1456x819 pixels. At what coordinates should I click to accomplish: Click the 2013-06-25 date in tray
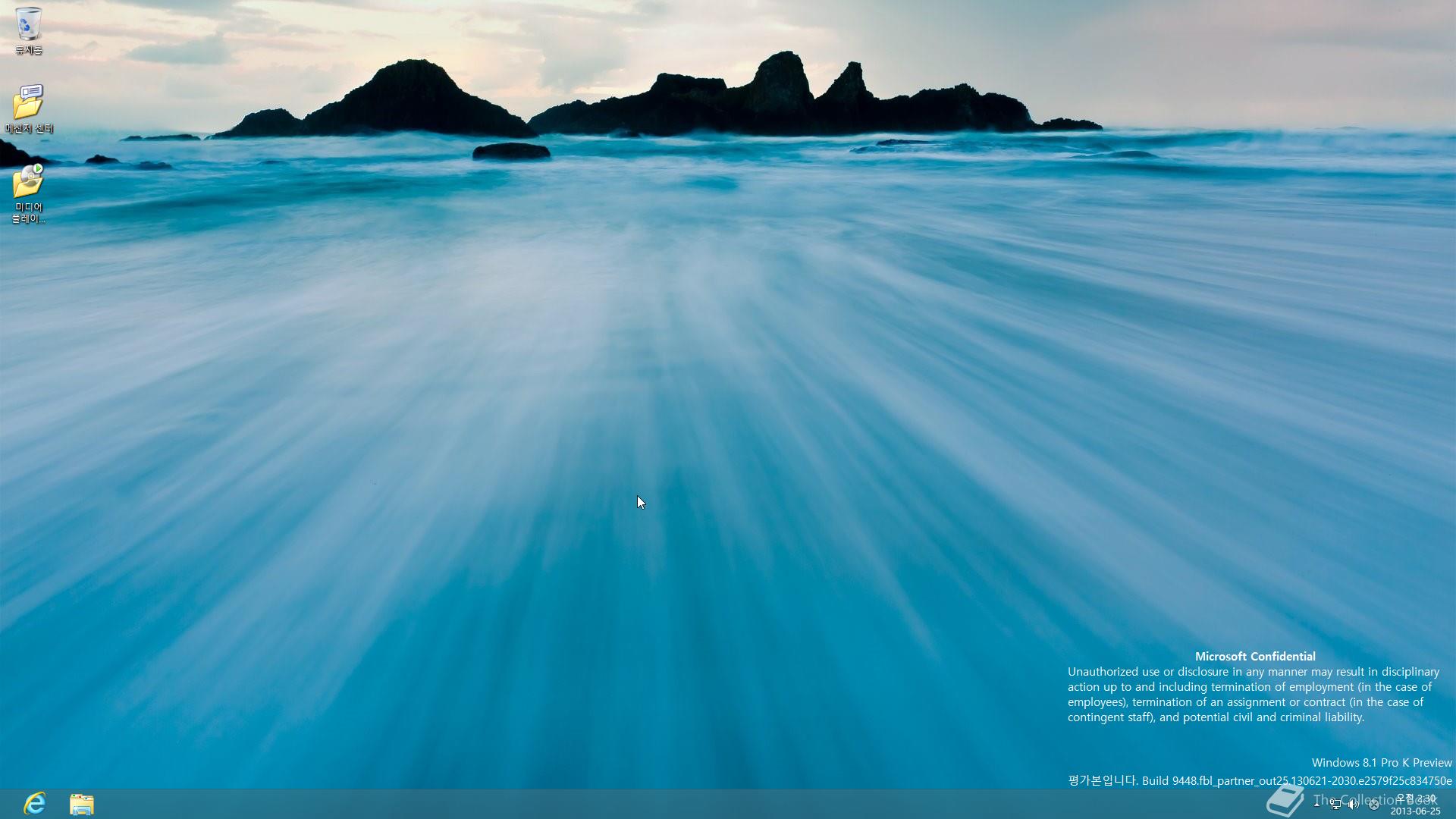coord(1415,811)
